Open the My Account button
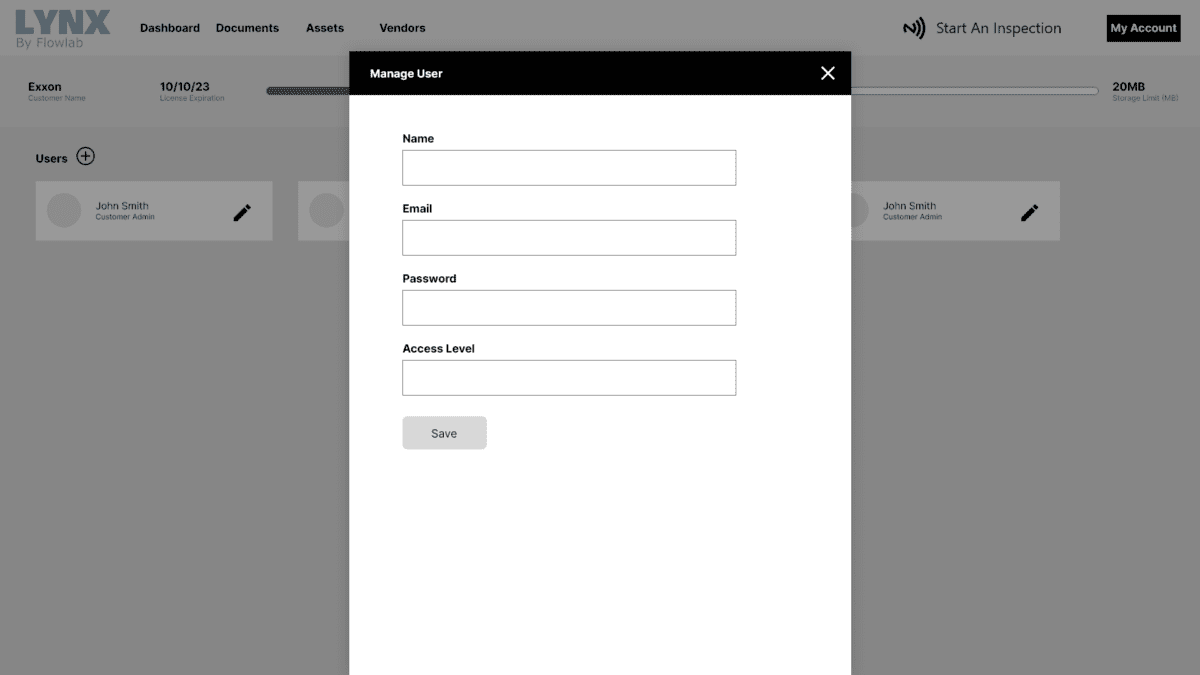The image size is (1200, 675). [x=1143, y=28]
